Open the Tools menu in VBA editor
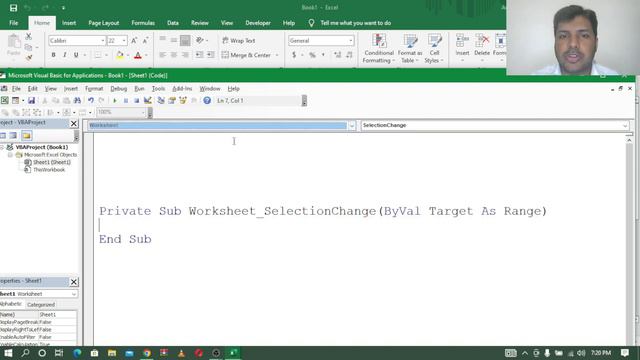Image resolution: width=640 pixels, height=360 pixels. 158,89
